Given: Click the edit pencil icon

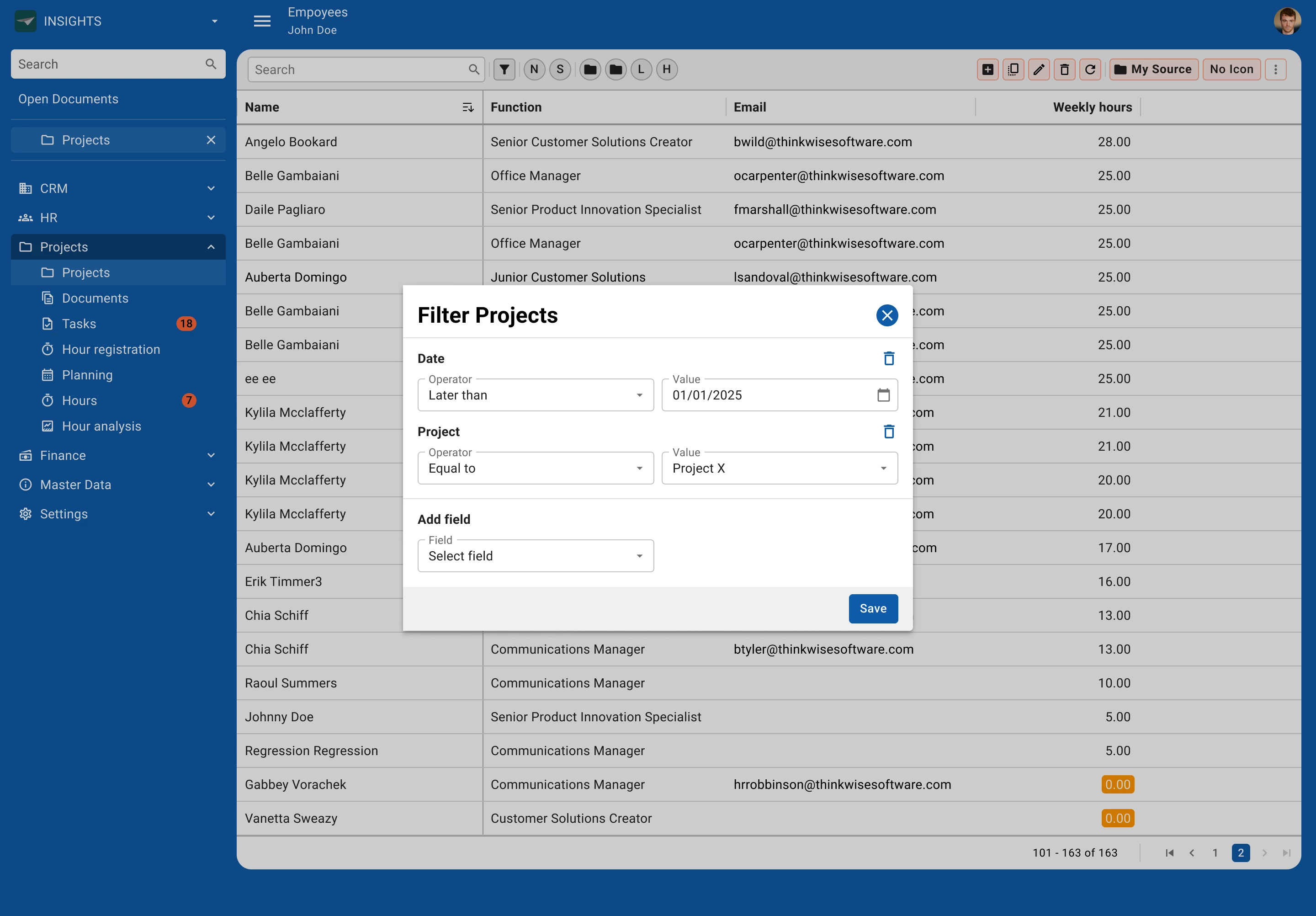Looking at the screenshot, I should click(x=1039, y=69).
